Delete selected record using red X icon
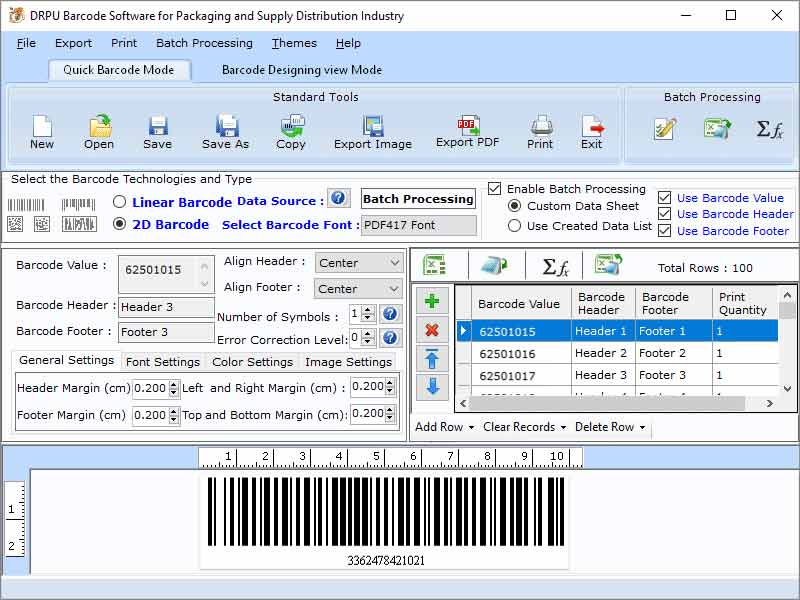 [x=432, y=331]
